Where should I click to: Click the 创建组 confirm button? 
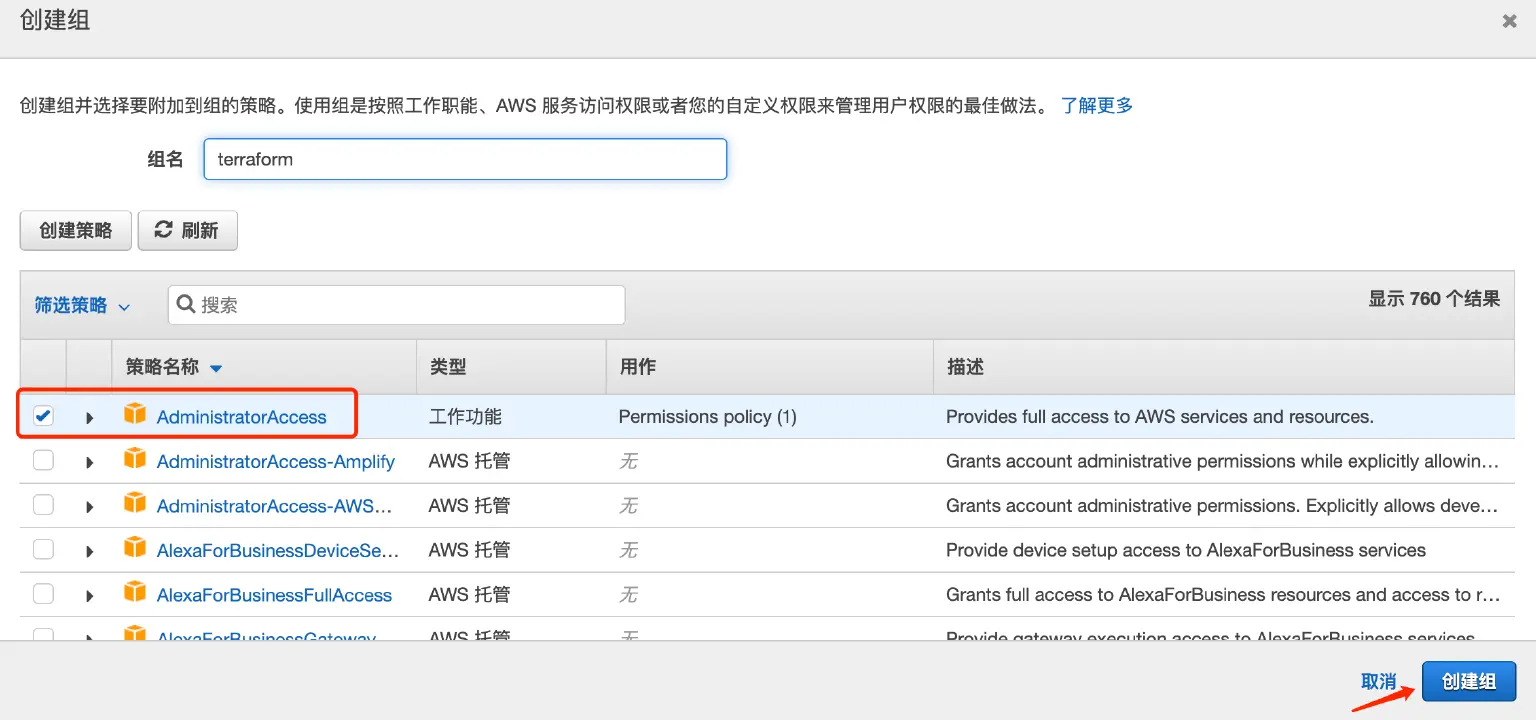click(x=1467, y=681)
